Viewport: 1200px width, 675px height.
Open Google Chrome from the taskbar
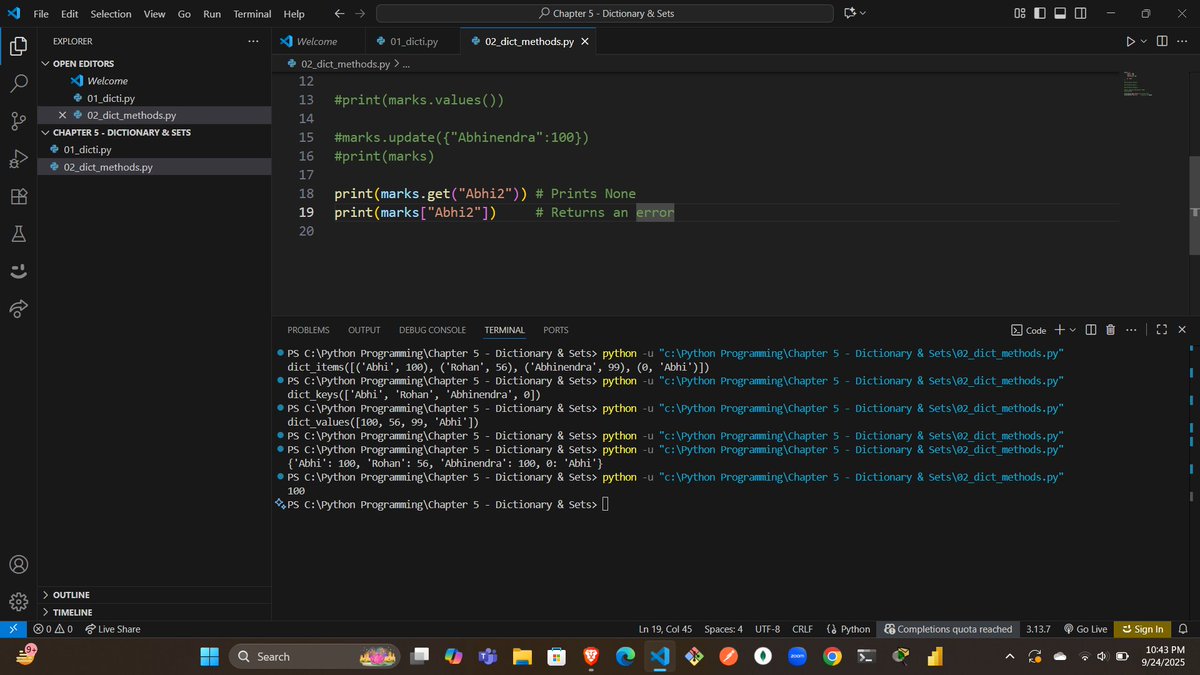[832, 656]
